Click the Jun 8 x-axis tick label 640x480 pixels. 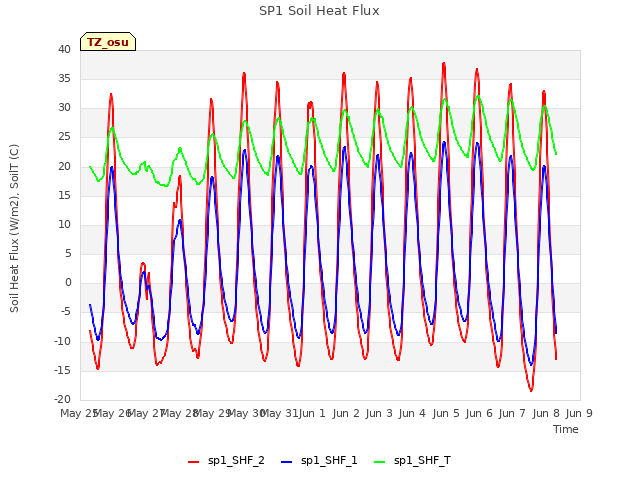(x=546, y=413)
